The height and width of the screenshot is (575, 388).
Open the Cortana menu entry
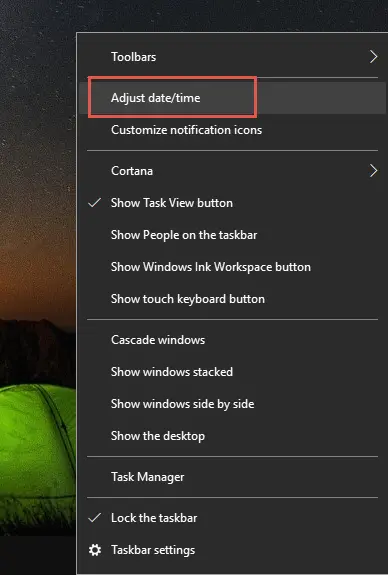tap(232, 171)
